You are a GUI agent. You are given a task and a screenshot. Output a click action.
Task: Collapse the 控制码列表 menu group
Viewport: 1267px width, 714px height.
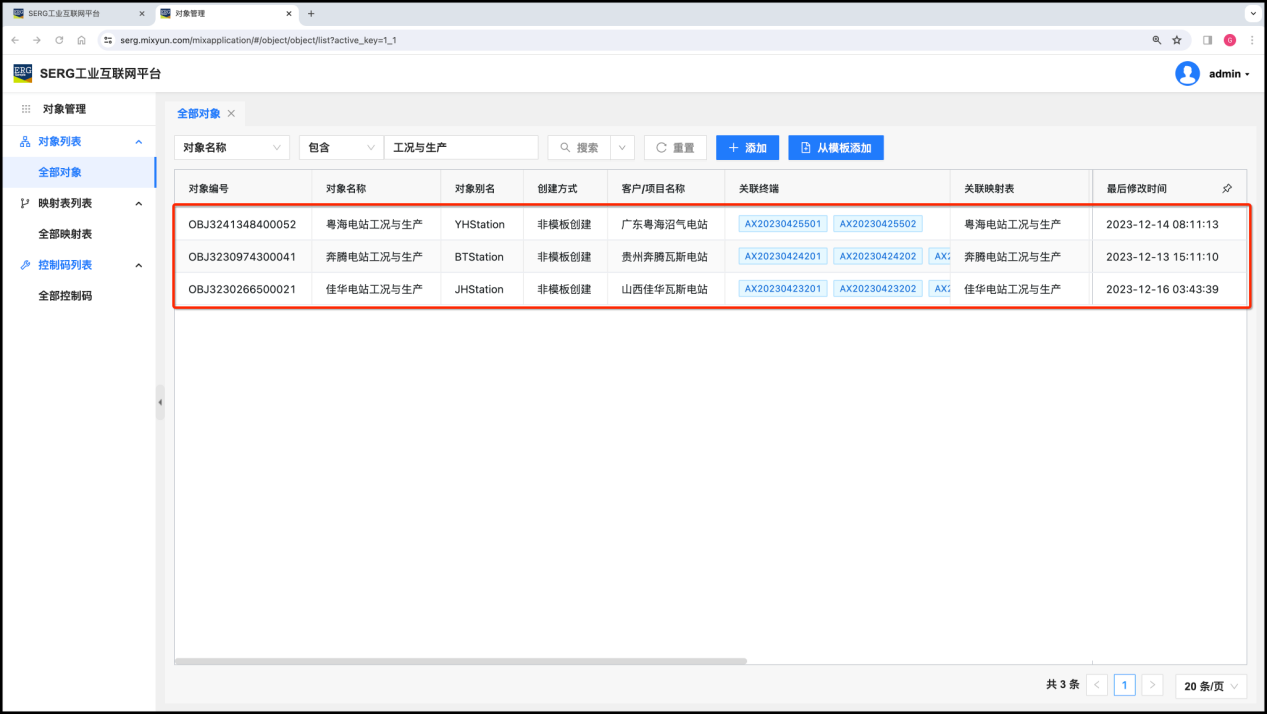click(139, 265)
